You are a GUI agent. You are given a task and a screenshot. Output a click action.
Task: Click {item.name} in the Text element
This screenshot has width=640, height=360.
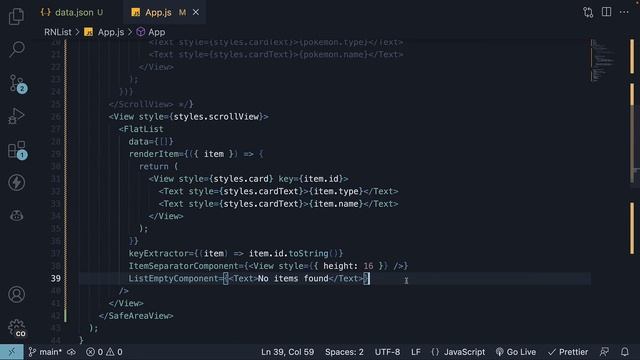[x=336, y=204]
